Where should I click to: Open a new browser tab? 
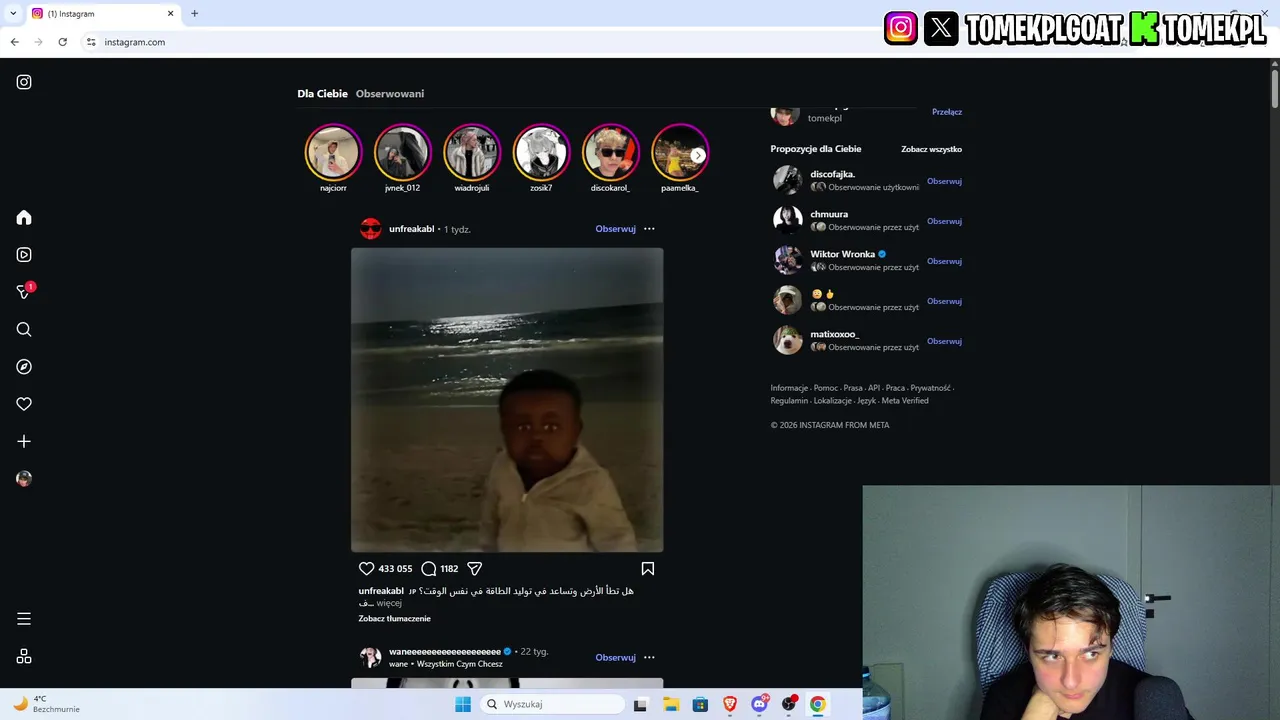[x=194, y=13]
